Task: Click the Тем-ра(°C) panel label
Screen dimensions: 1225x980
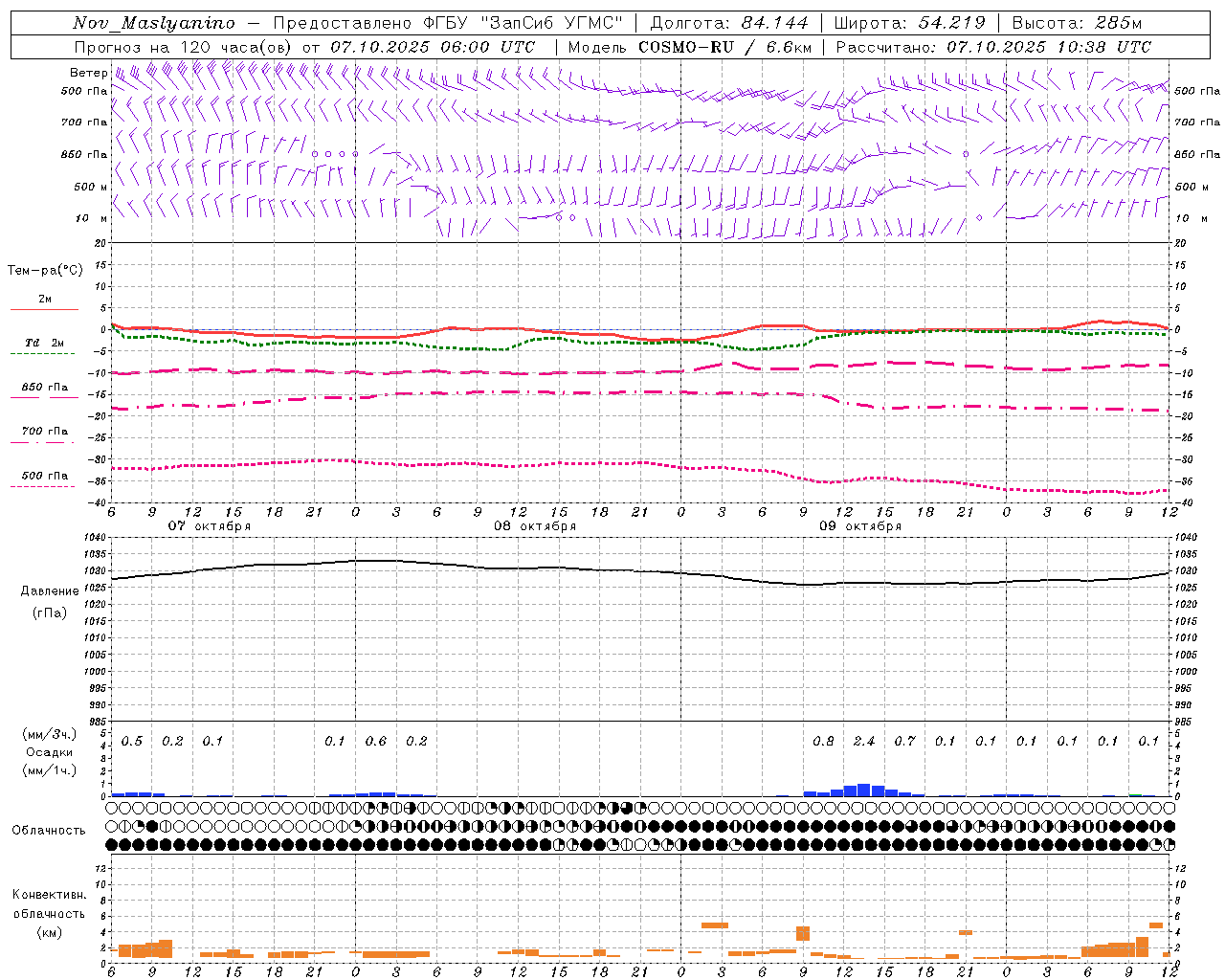Action: click(x=45, y=270)
